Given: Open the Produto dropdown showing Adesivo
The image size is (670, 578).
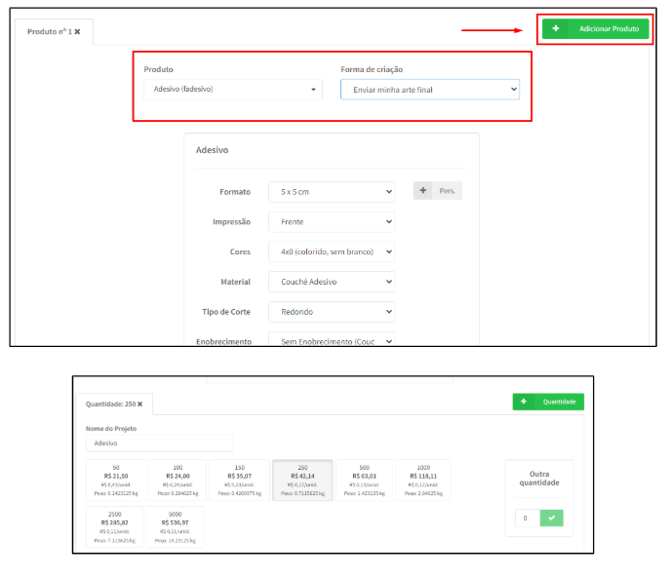Looking at the screenshot, I should pyautogui.click(x=232, y=90).
